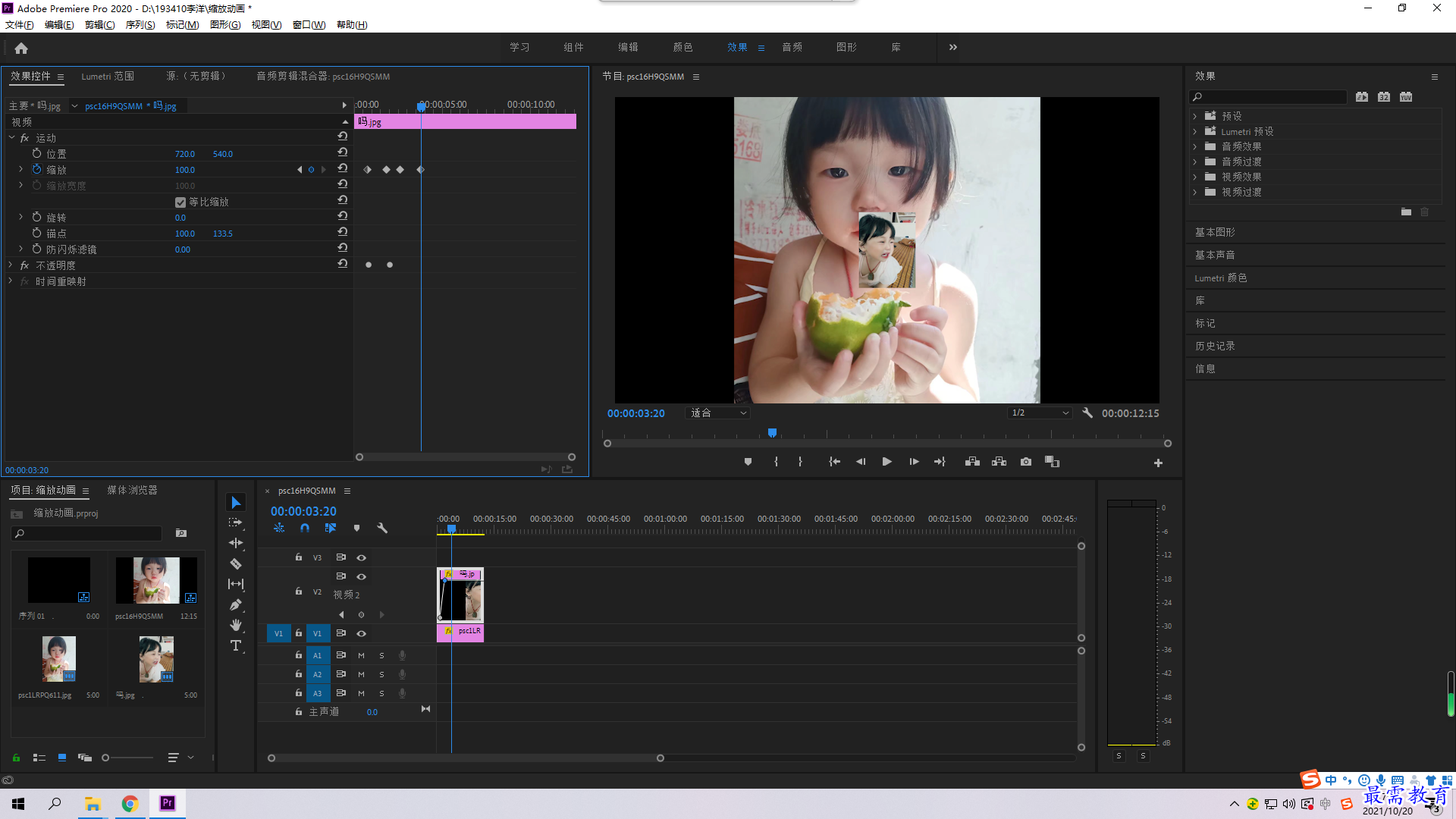Select the Pen tool
Image resolution: width=1456 pixels, height=819 pixels.
(236, 604)
